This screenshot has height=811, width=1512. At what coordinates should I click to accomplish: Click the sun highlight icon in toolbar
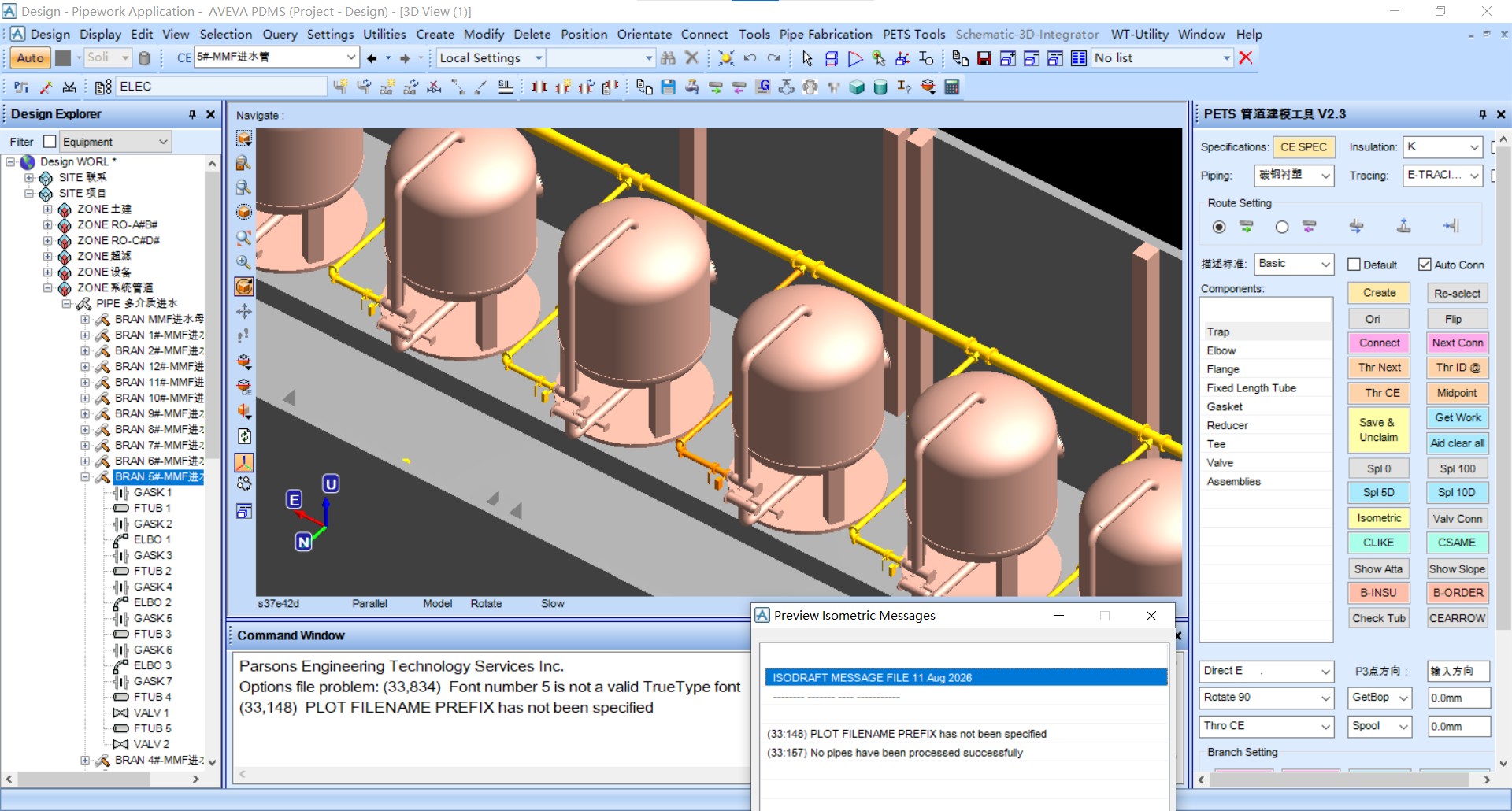tap(726, 58)
